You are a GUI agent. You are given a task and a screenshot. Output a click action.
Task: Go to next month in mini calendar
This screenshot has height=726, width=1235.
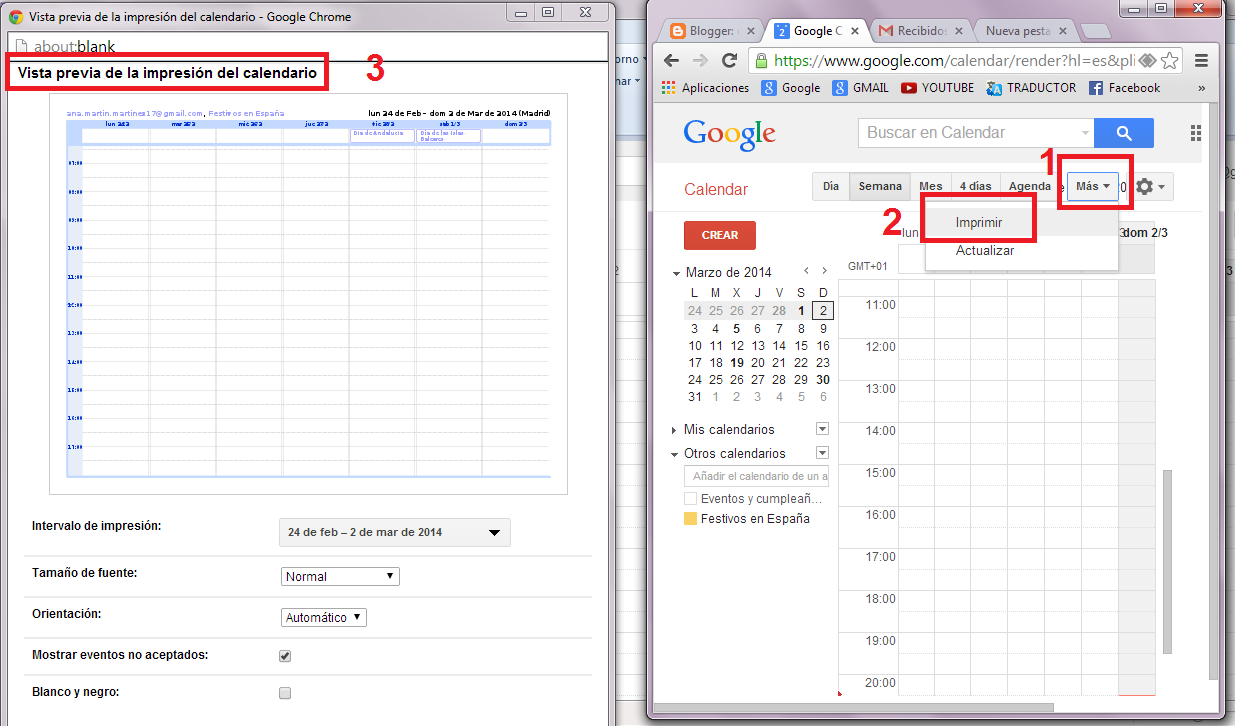click(x=824, y=272)
